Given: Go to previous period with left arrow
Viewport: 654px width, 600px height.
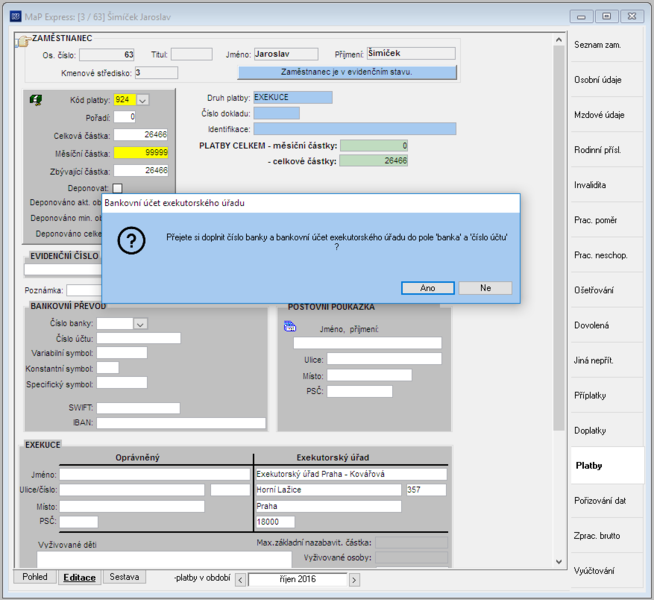Looking at the screenshot, I should (x=240, y=580).
